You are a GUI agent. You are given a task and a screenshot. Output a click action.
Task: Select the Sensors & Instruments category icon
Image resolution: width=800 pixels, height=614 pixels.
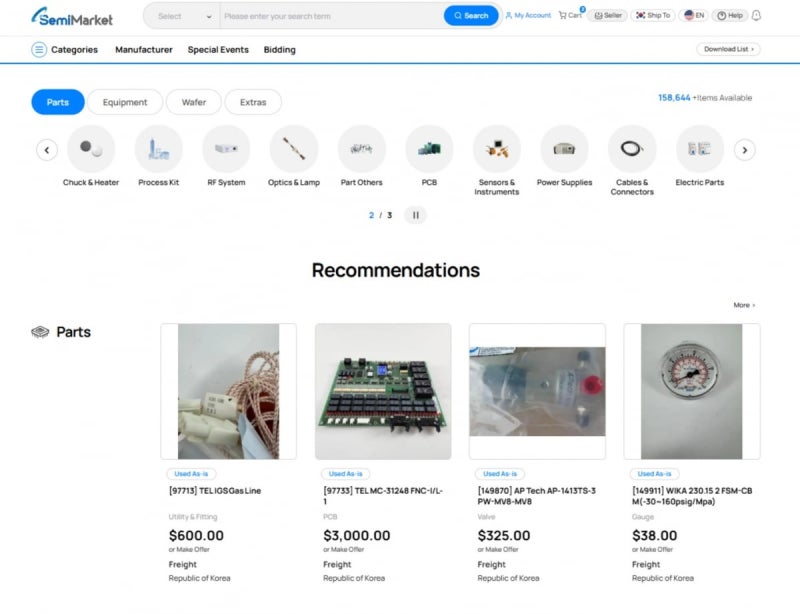(497, 149)
